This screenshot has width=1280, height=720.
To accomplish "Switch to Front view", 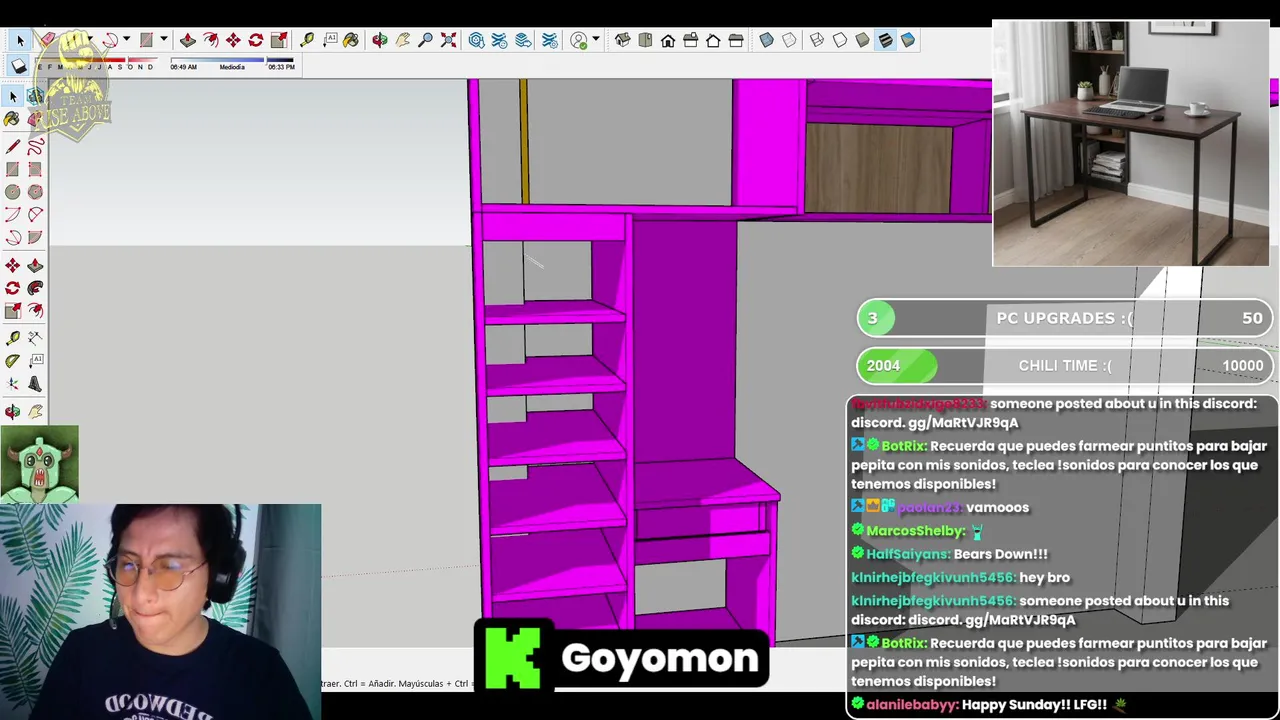I will [x=668, y=40].
